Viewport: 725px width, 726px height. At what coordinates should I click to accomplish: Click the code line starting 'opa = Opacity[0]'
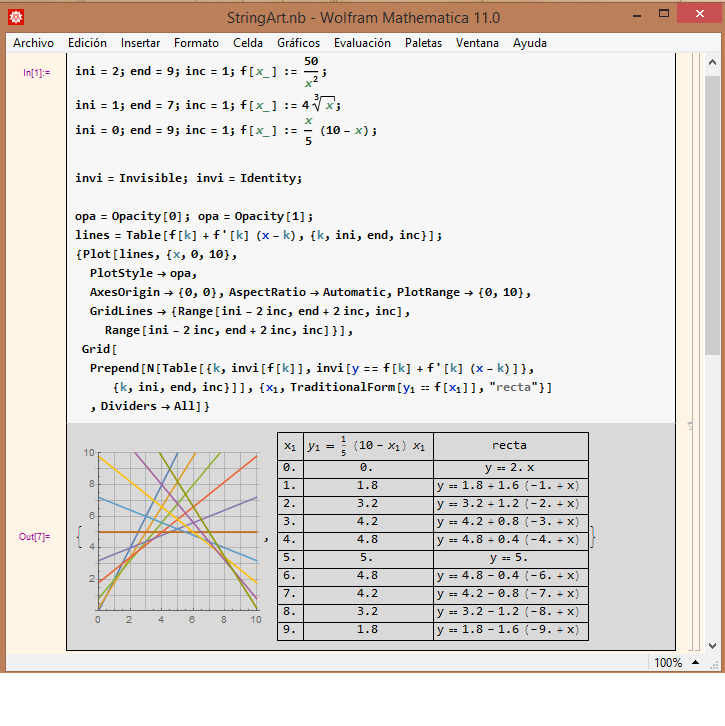point(194,216)
